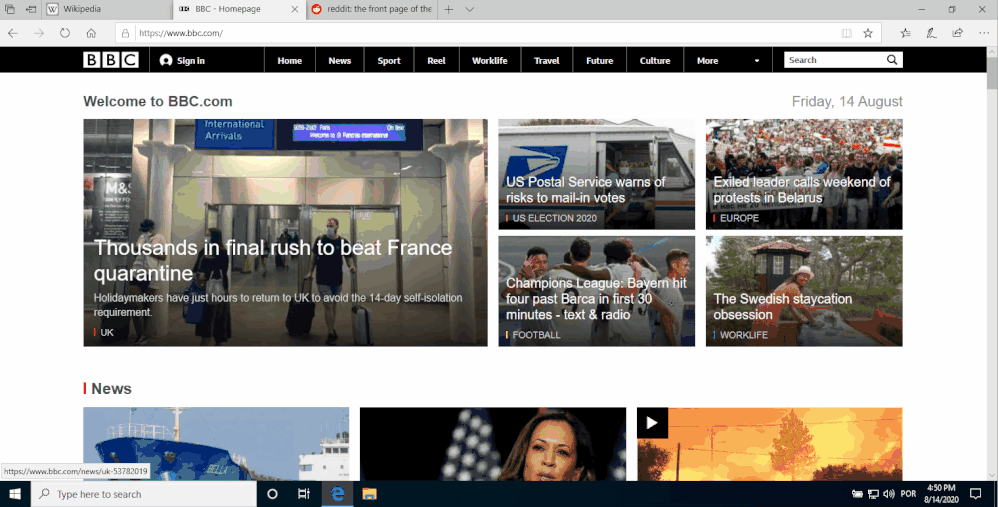Image resolution: width=998 pixels, height=507 pixels.
Task: Open the Home nav item
Action: pyautogui.click(x=290, y=60)
